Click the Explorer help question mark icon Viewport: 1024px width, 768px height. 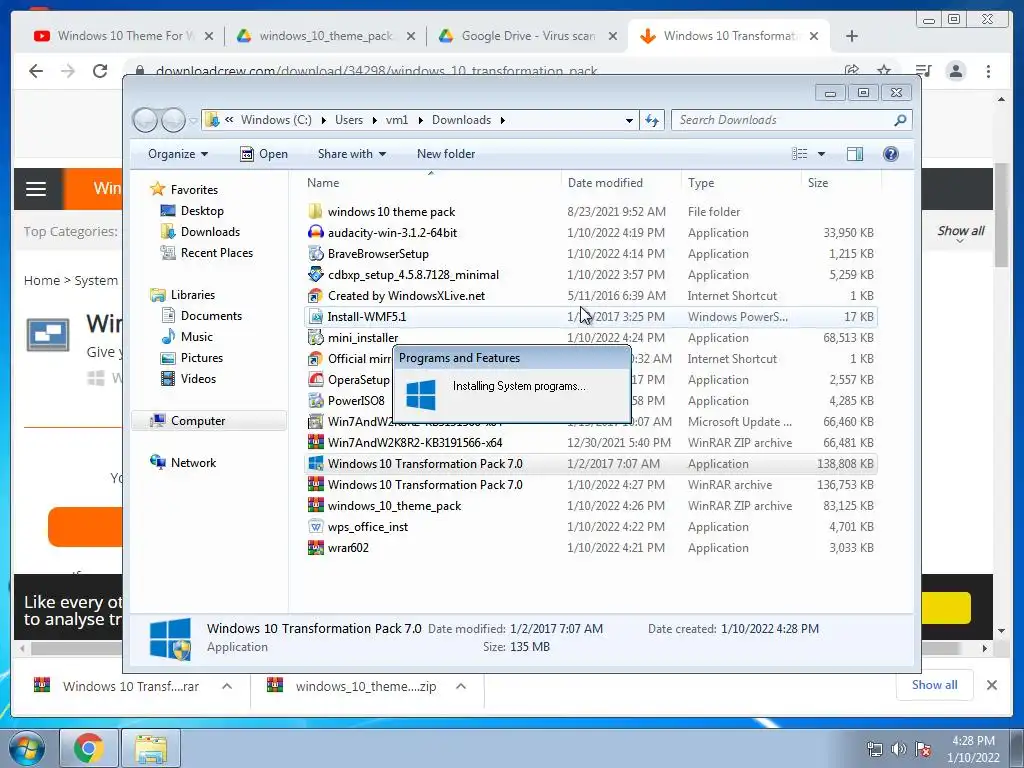point(890,153)
